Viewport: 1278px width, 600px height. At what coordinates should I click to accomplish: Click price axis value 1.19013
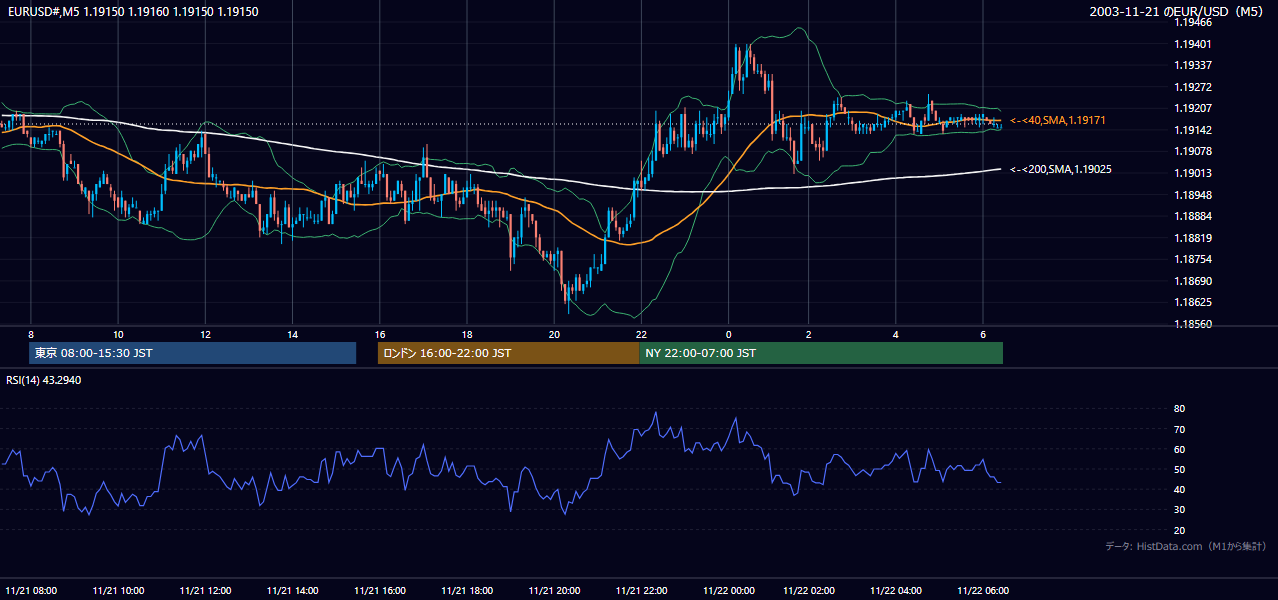pos(1193,173)
